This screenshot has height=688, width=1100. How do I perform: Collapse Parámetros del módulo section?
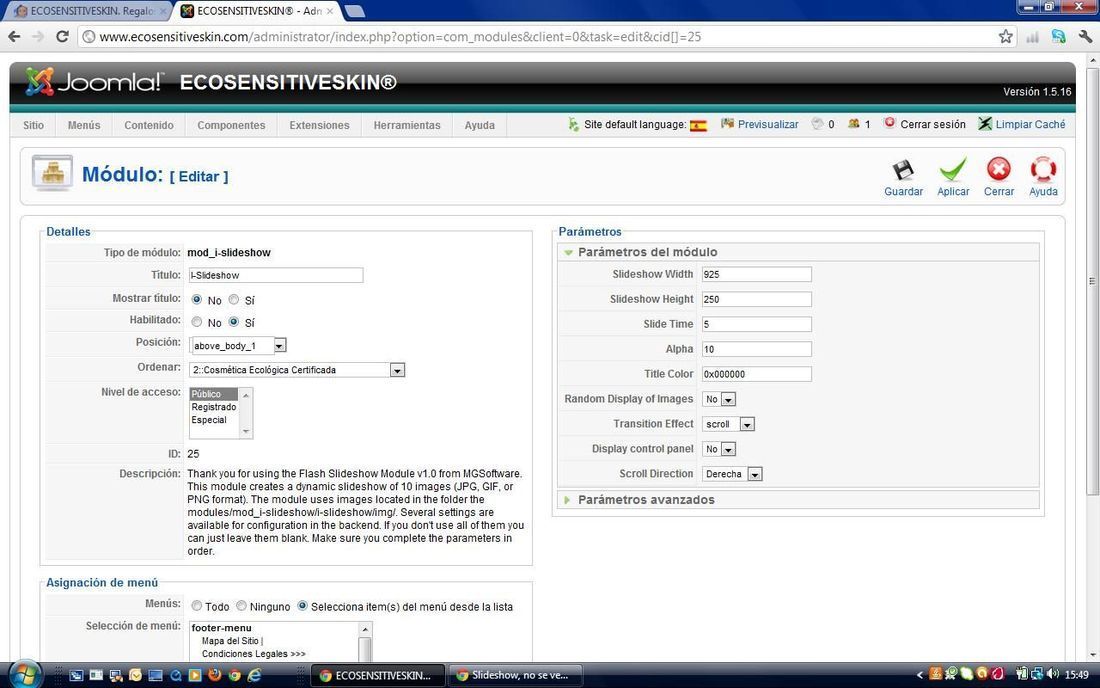pyautogui.click(x=798, y=252)
